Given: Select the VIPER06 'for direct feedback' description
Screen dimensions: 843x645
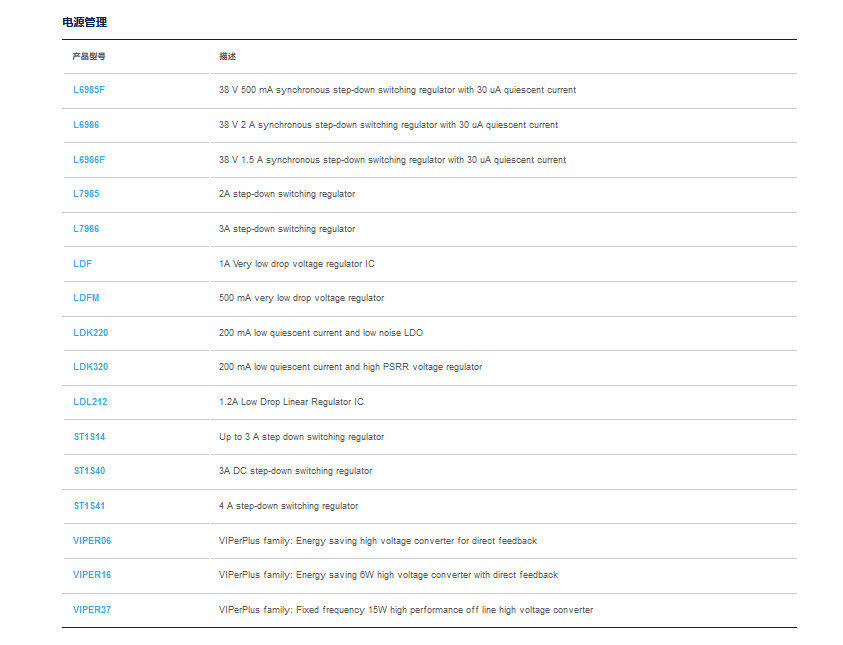Looking at the screenshot, I should click(378, 541).
